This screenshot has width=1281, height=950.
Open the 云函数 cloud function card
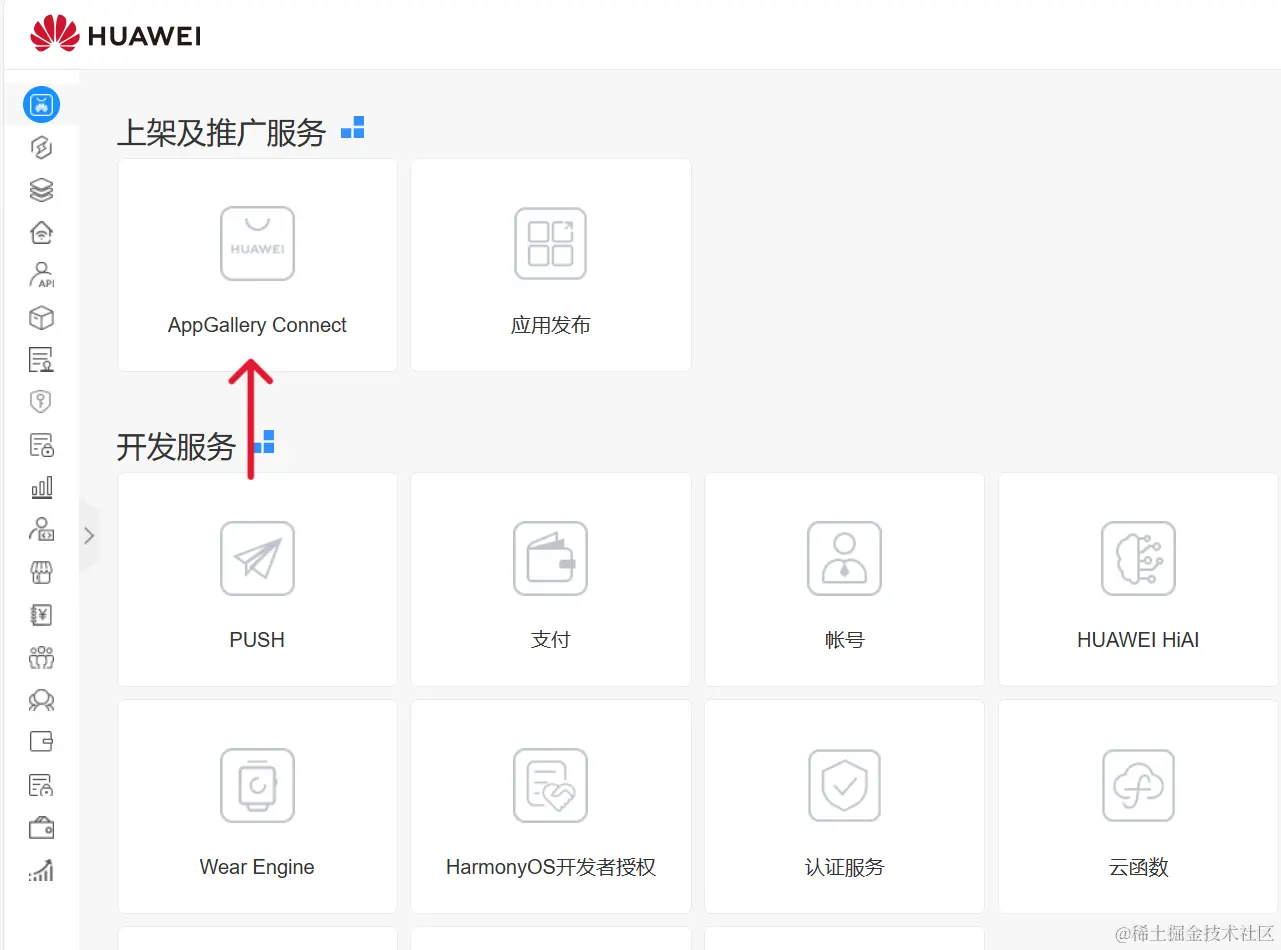pos(1138,807)
